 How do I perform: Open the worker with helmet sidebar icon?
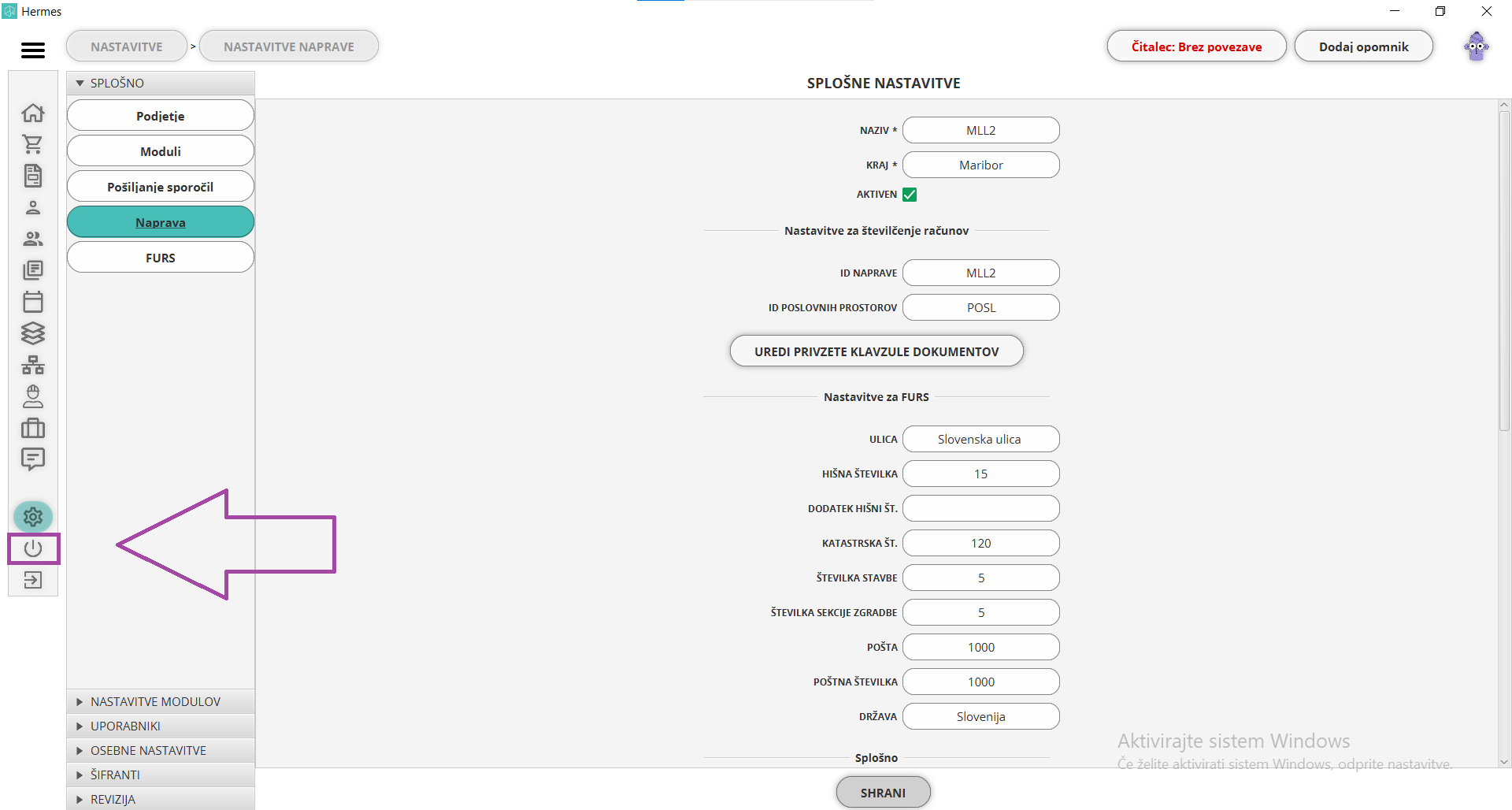pos(33,396)
